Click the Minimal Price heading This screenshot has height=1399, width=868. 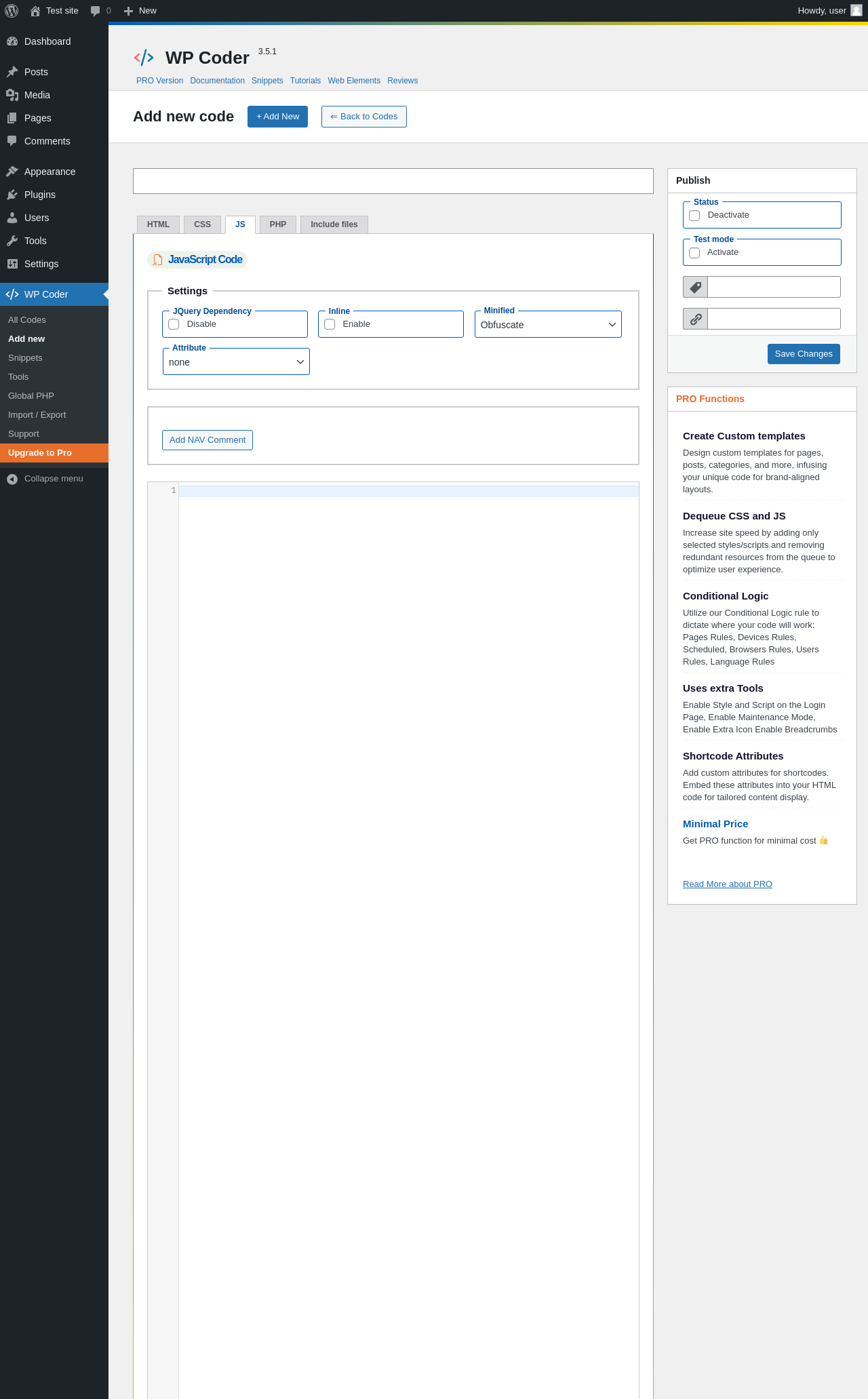715,824
